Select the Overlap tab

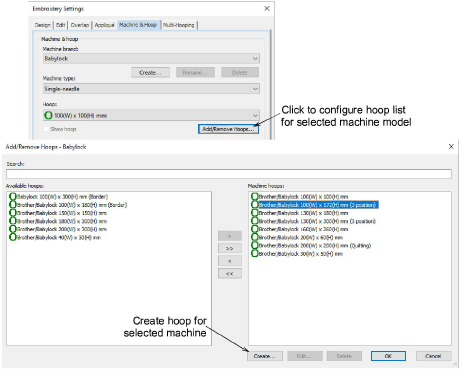(80, 25)
